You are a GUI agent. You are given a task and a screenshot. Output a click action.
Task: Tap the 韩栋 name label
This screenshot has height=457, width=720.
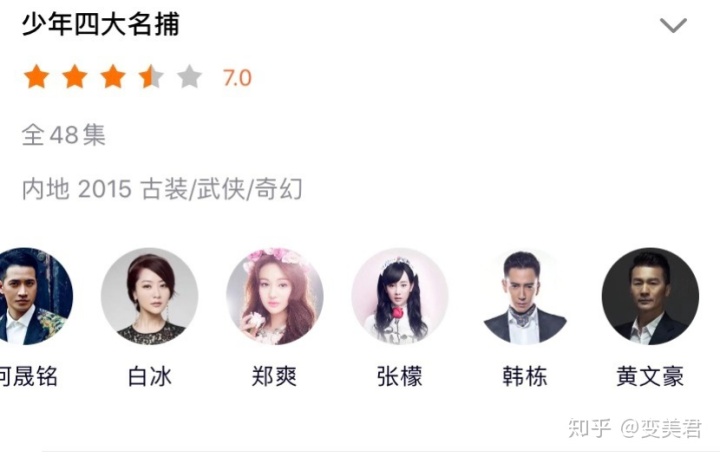tap(525, 377)
